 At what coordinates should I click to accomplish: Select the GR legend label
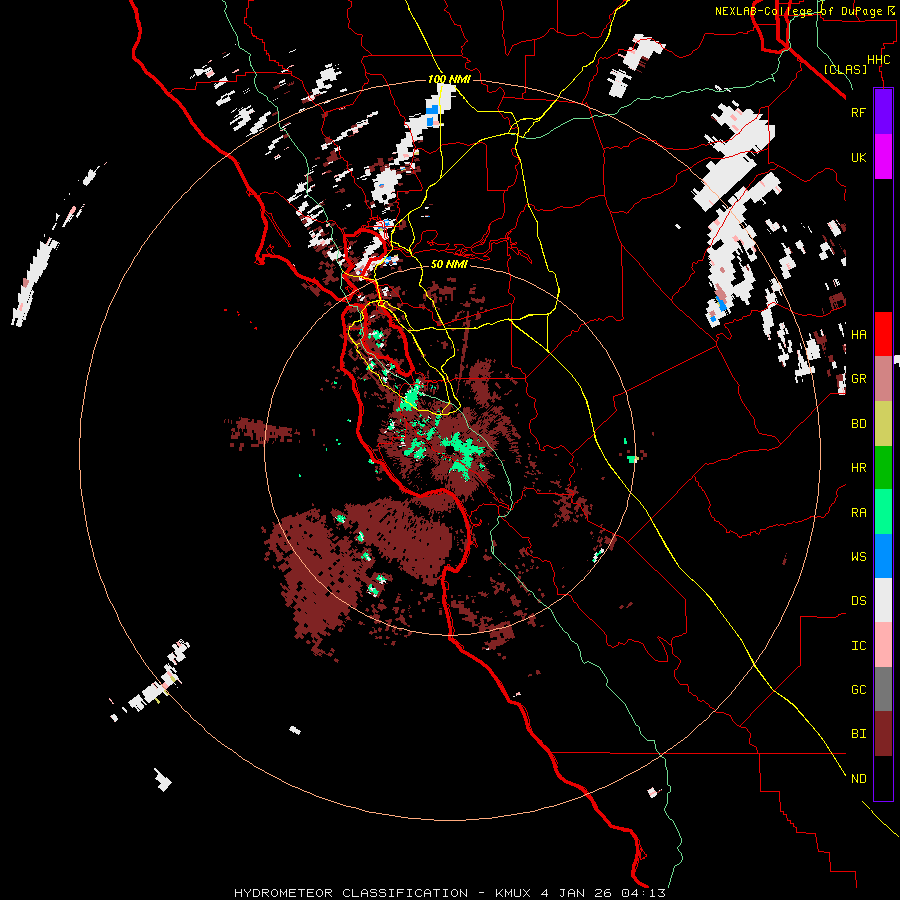point(858,379)
